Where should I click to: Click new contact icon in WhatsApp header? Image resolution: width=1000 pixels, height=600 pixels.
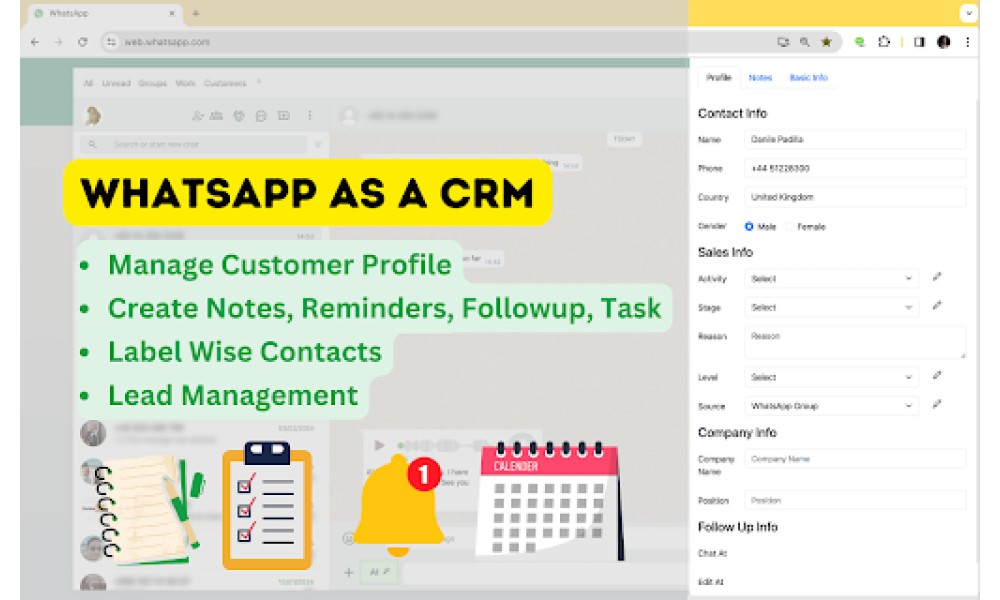tap(197, 115)
